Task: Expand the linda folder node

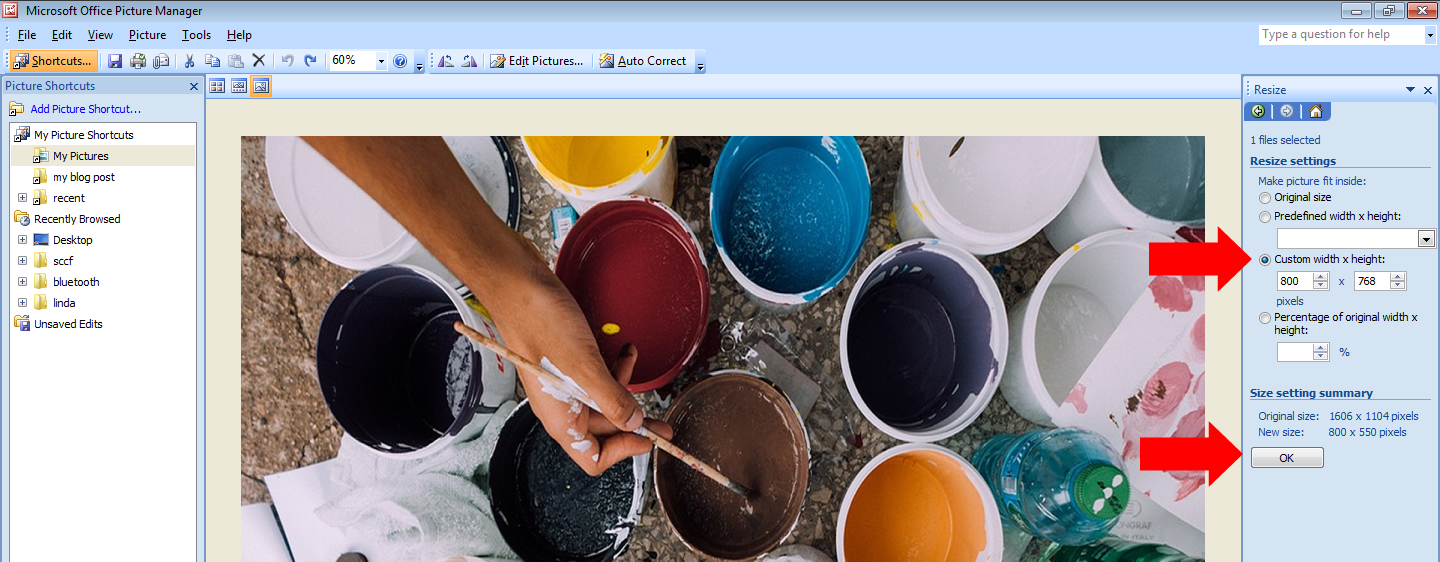Action: tap(22, 303)
